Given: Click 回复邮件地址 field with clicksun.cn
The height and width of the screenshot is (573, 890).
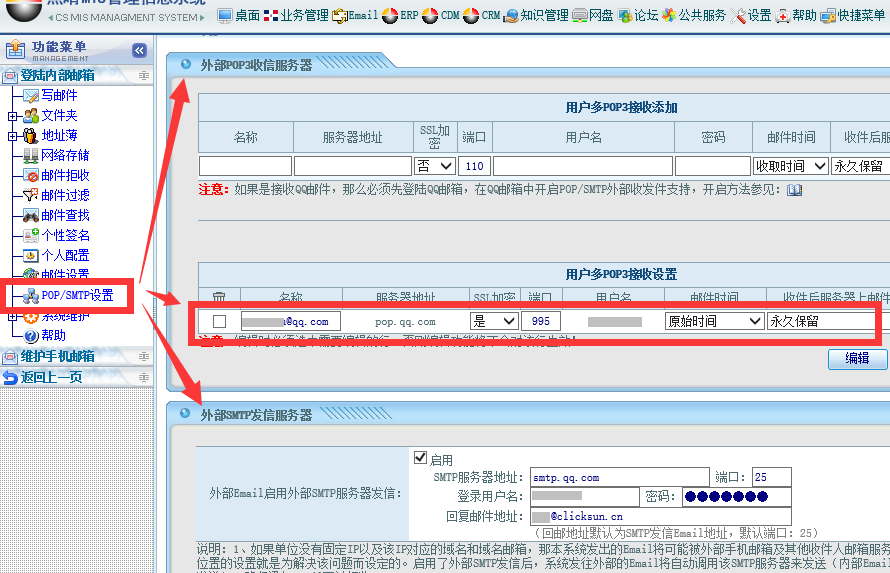Looking at the screenshot, I should point(661,516).
